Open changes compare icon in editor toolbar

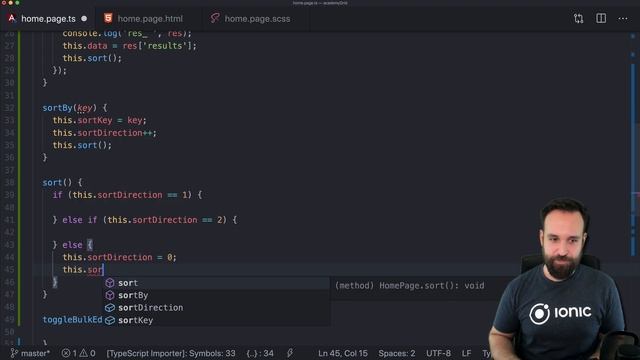click(578, 18)
